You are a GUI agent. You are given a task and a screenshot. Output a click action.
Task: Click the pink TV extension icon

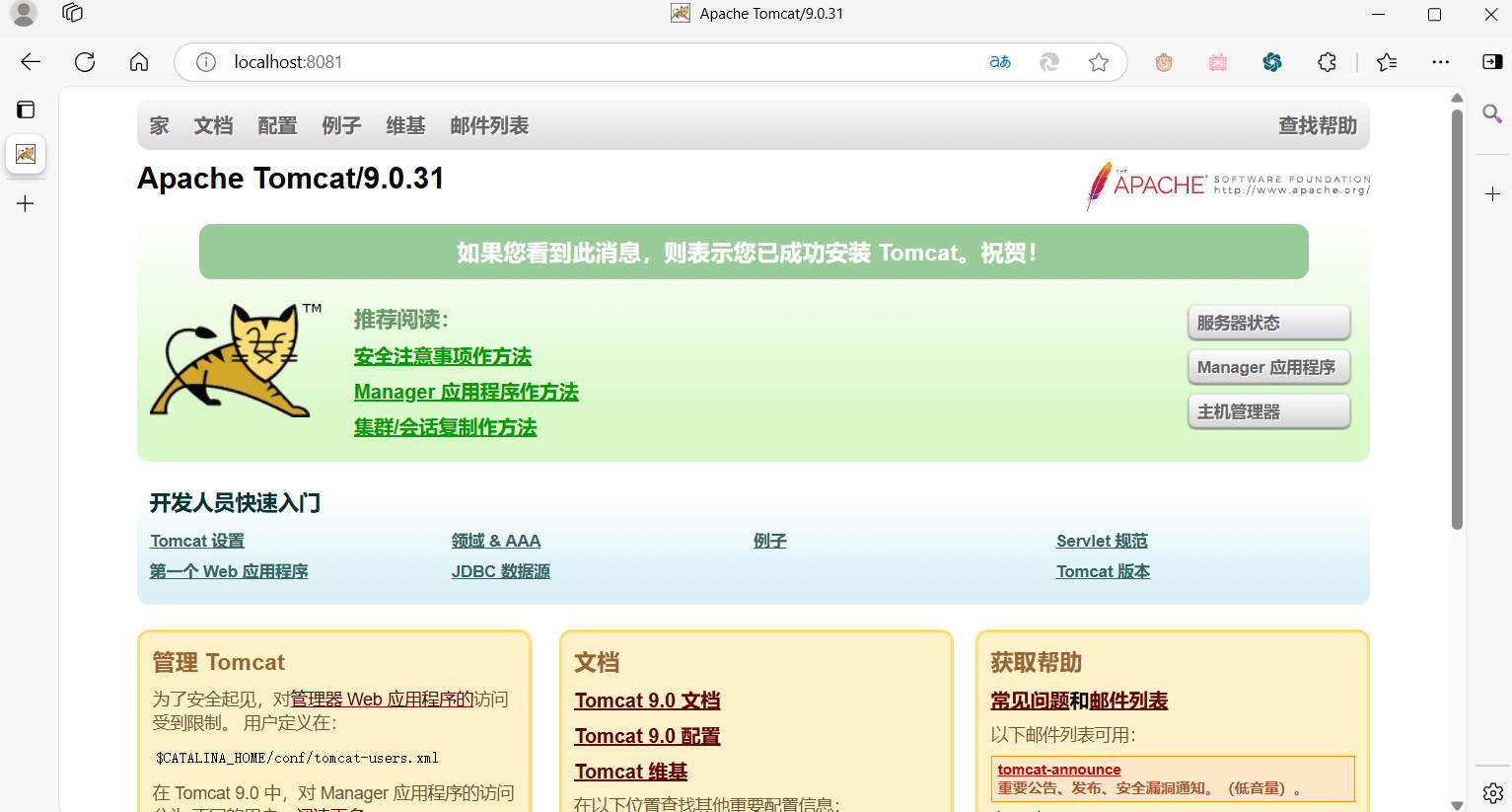(x=1218, y=62)
